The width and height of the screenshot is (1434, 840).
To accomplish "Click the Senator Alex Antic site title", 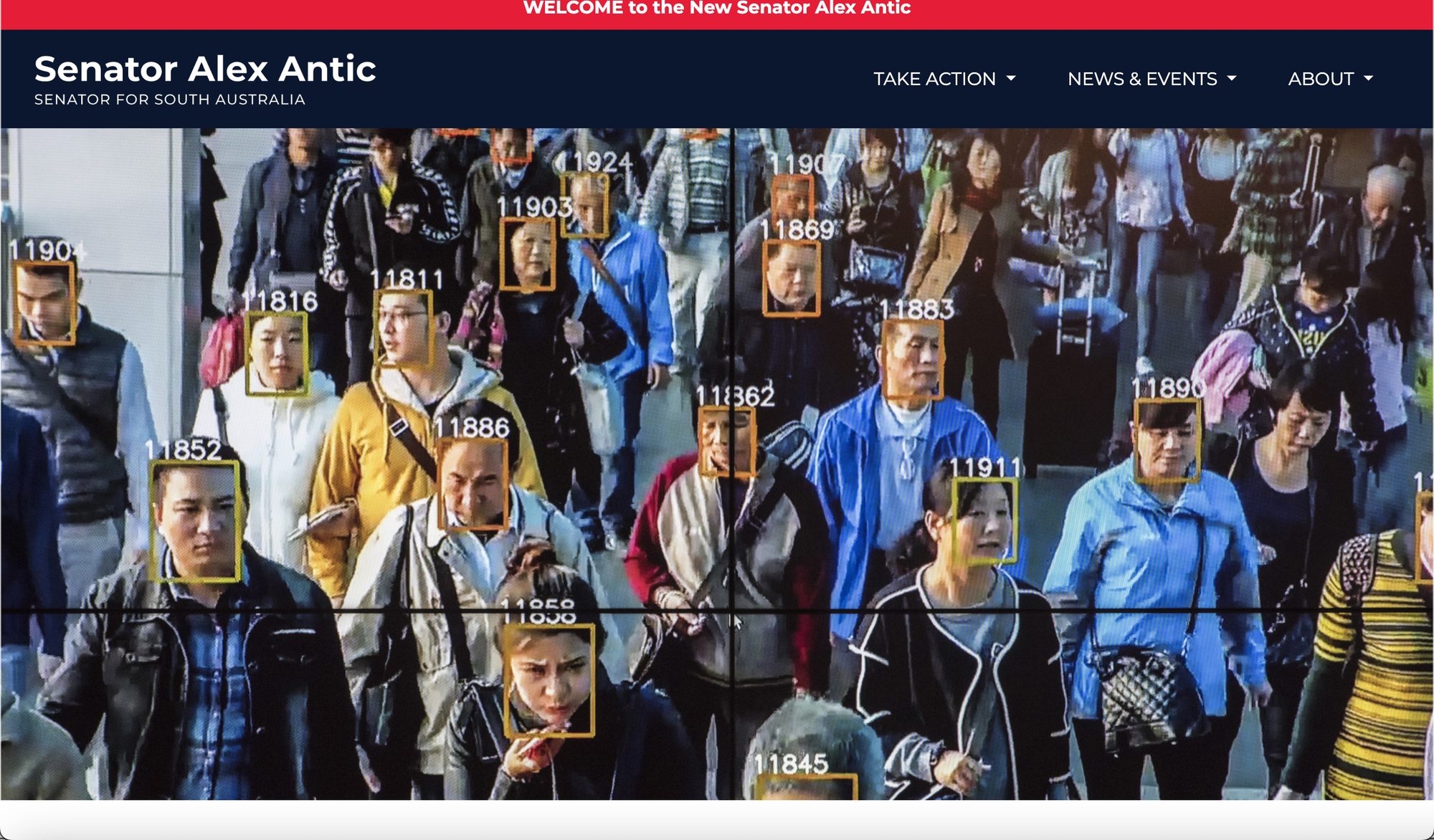I will point(205,69).
